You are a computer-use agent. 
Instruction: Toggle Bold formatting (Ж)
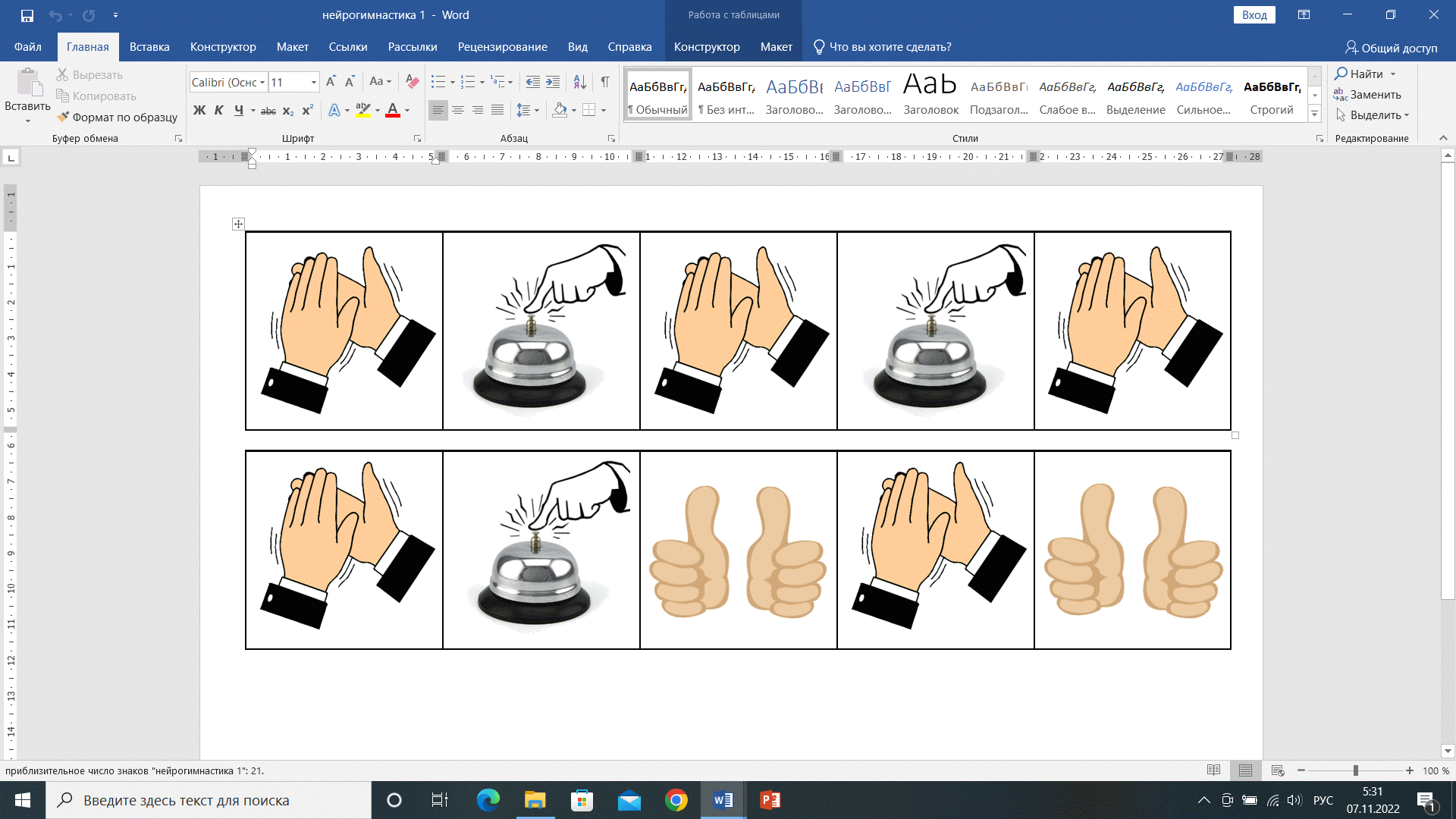pyautogui.click(x=199, y=110)
